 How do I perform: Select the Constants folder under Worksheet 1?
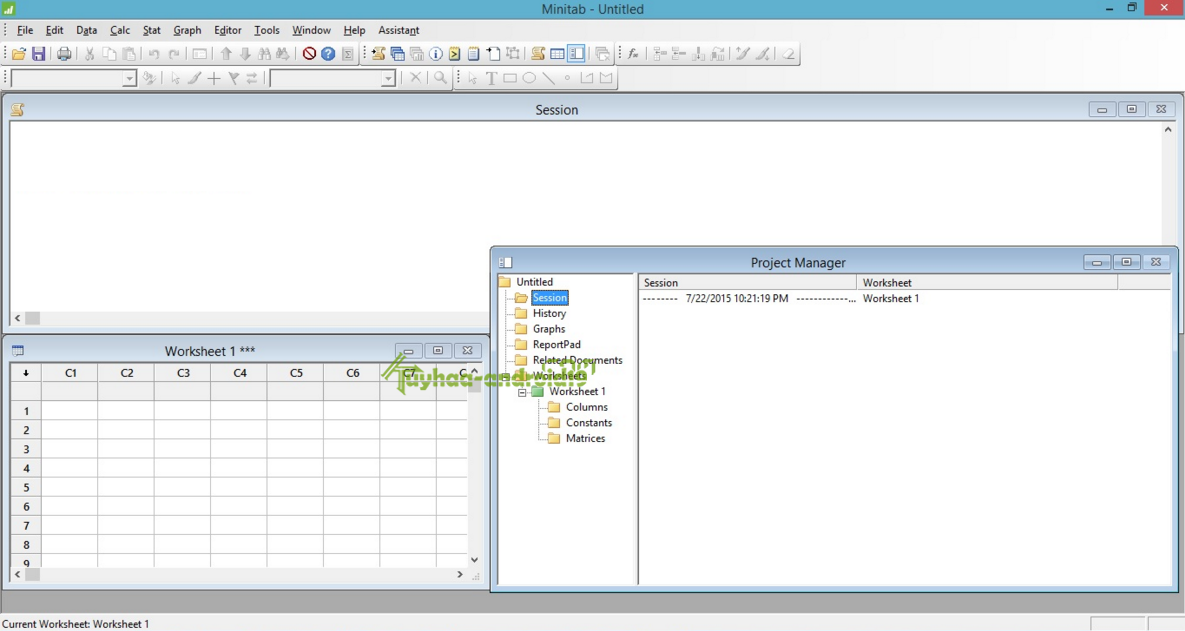[x=589, y=423]
